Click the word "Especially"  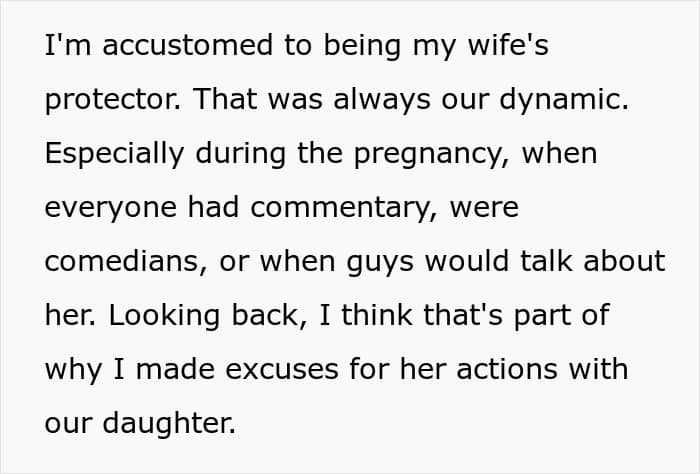(x=115, y=155)
